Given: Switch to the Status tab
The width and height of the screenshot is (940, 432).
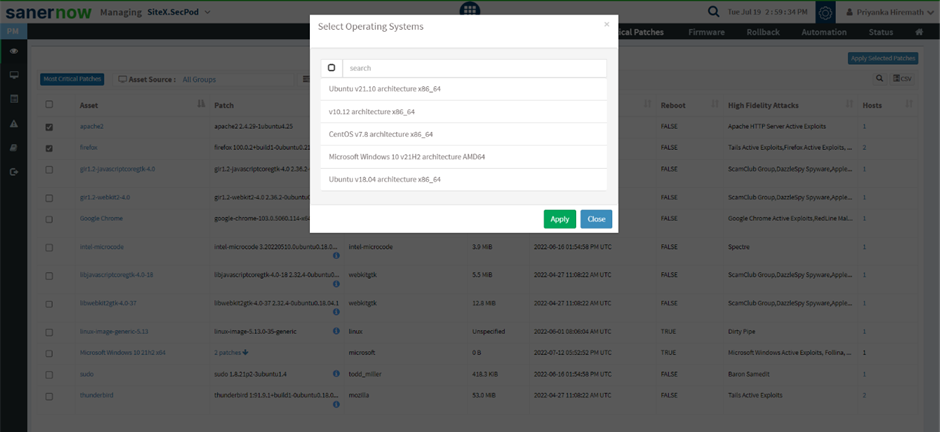Looking at the screenshot, I should [x=881, y=32].
